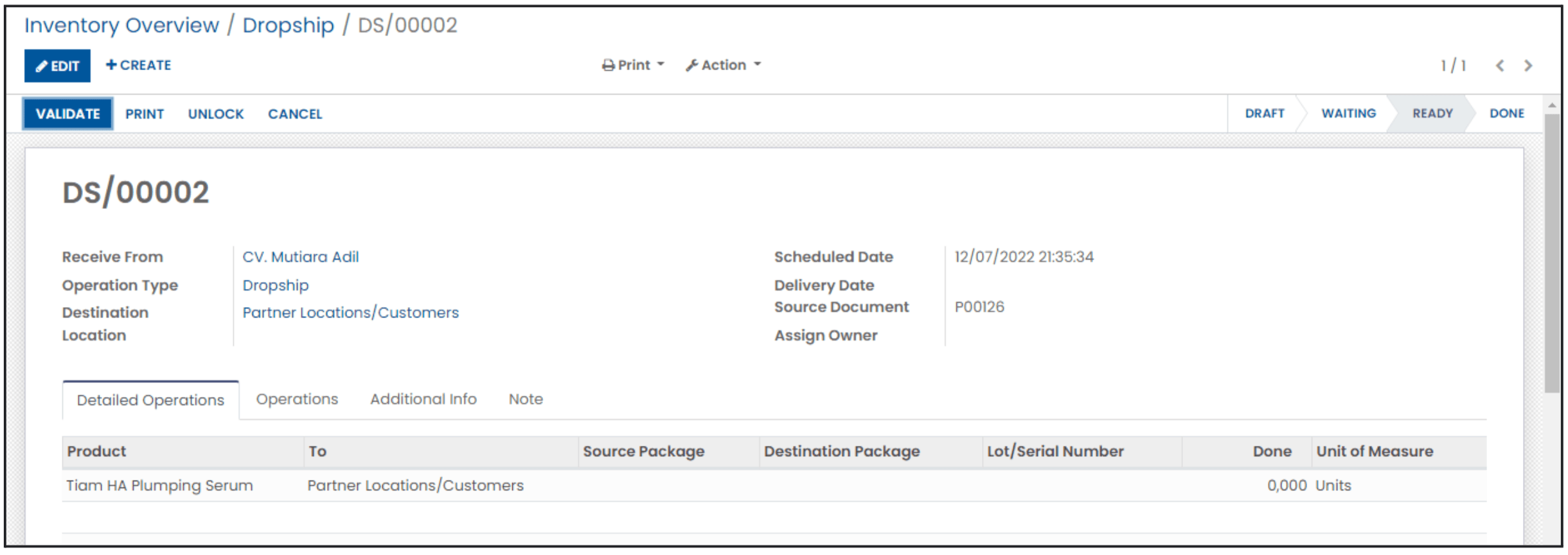Select the DONE status stage
The width and height of the screenshot is (1568, 555).
[x=1507, y=113]
